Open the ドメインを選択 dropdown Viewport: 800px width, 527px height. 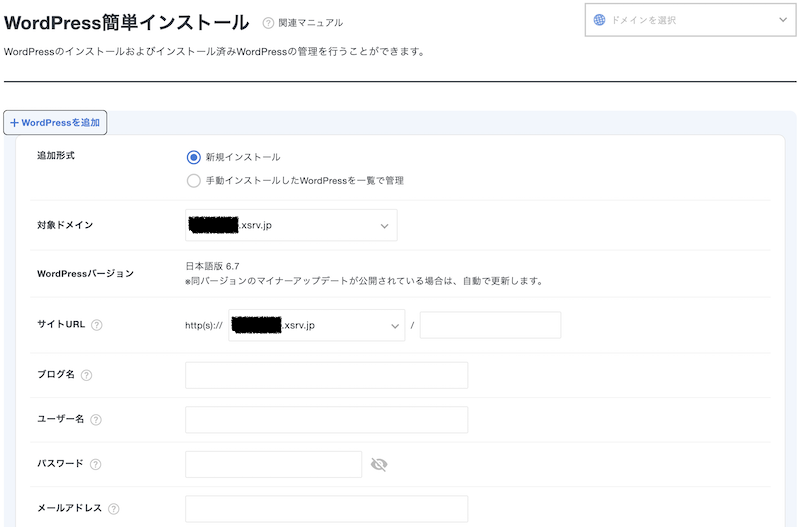click(x=690, y=20)
